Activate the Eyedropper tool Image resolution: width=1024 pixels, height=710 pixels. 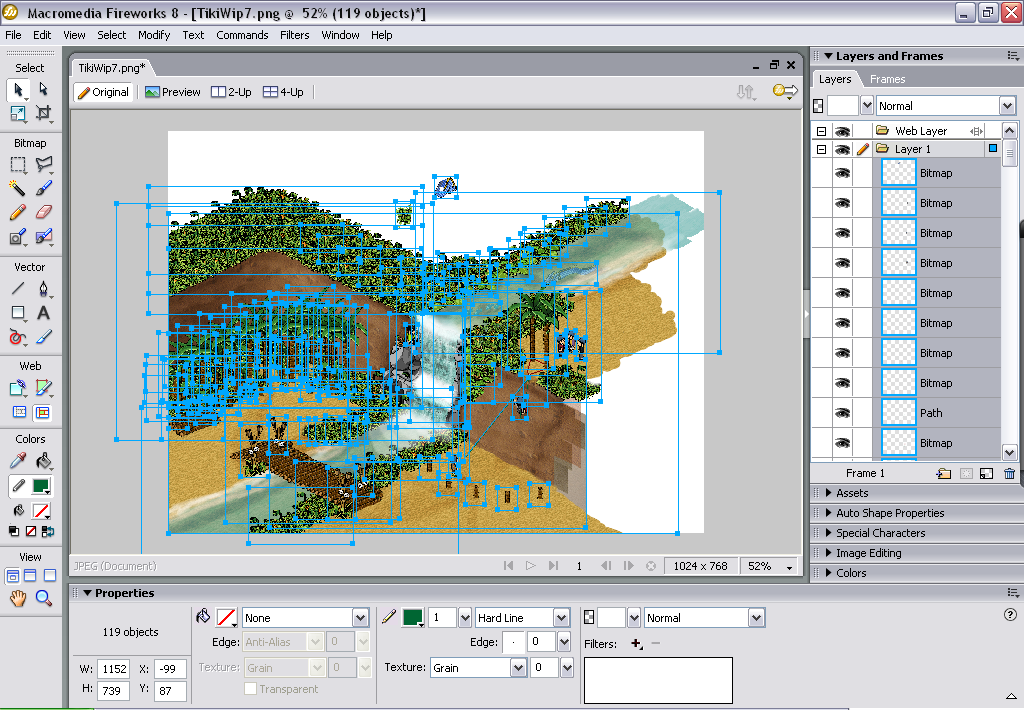(18, 461)
